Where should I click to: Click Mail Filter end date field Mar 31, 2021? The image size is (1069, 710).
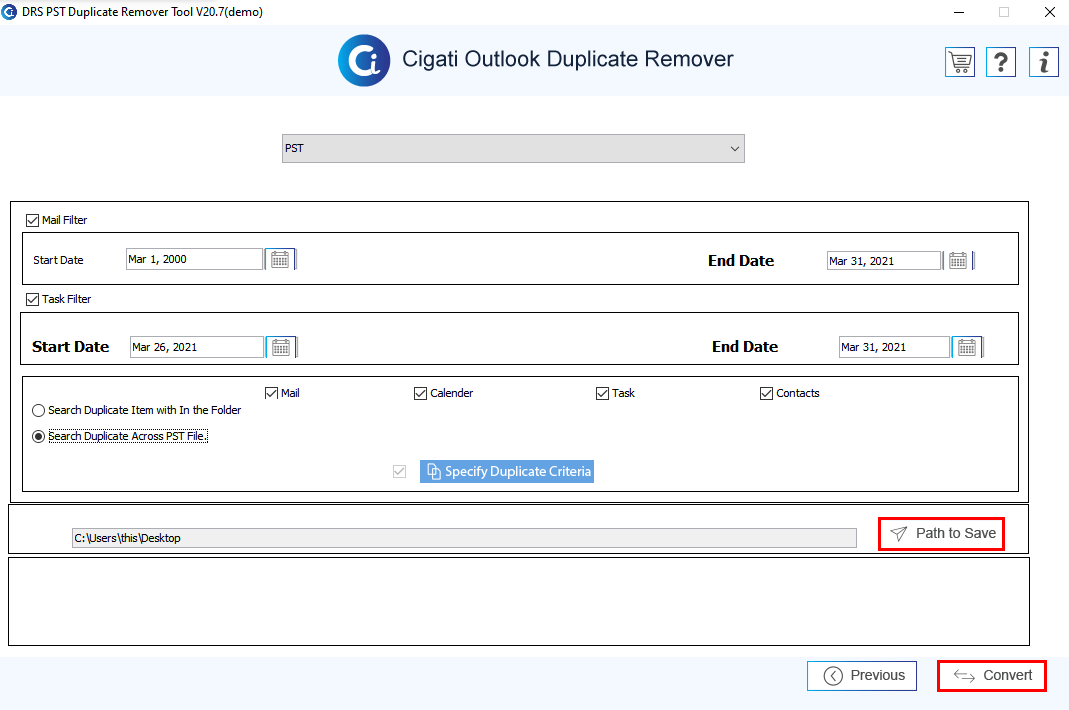click(884, 261)
